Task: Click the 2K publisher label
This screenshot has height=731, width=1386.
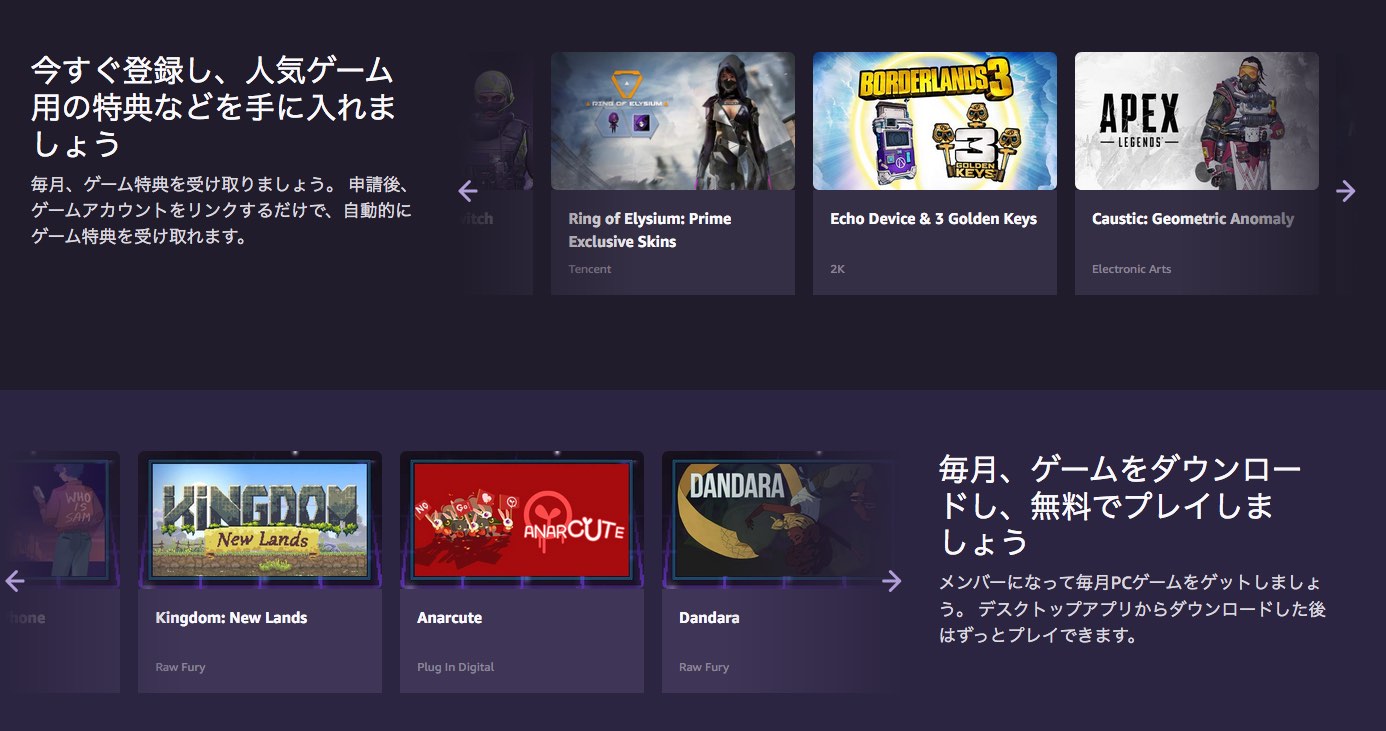Action: [x=837, y=269]
